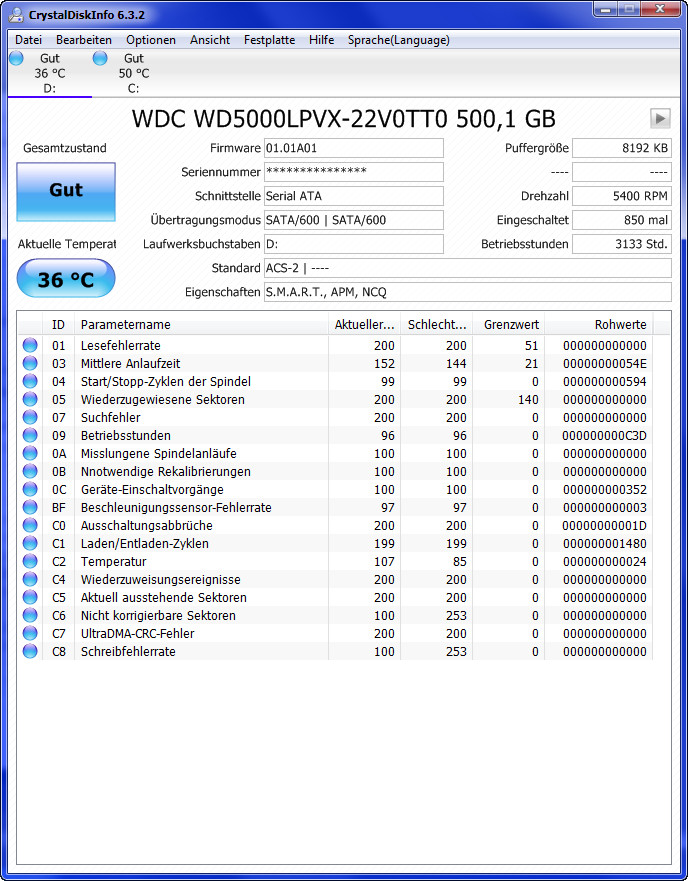Viewport: 688px width, 881px height.
Task: Click the Gut health status button
Action: (66, 192)
